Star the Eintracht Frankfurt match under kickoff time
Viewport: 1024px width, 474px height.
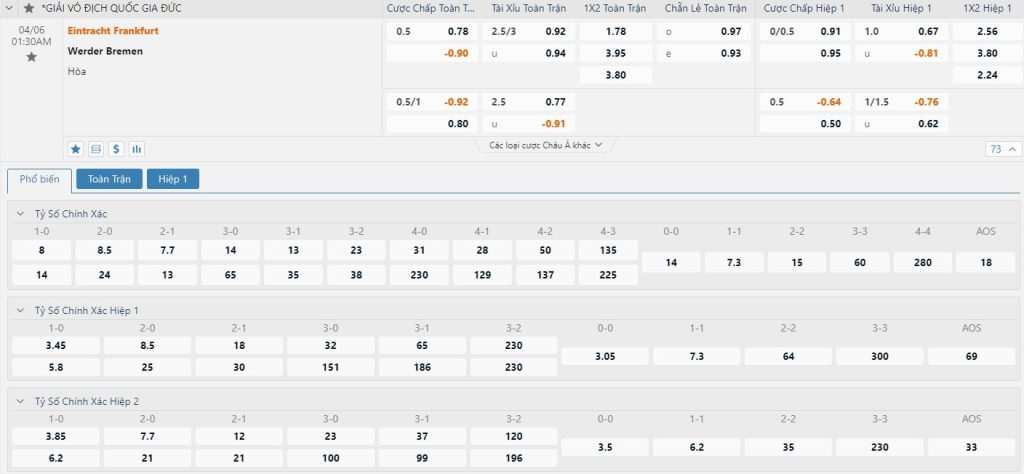click(31, 57)
